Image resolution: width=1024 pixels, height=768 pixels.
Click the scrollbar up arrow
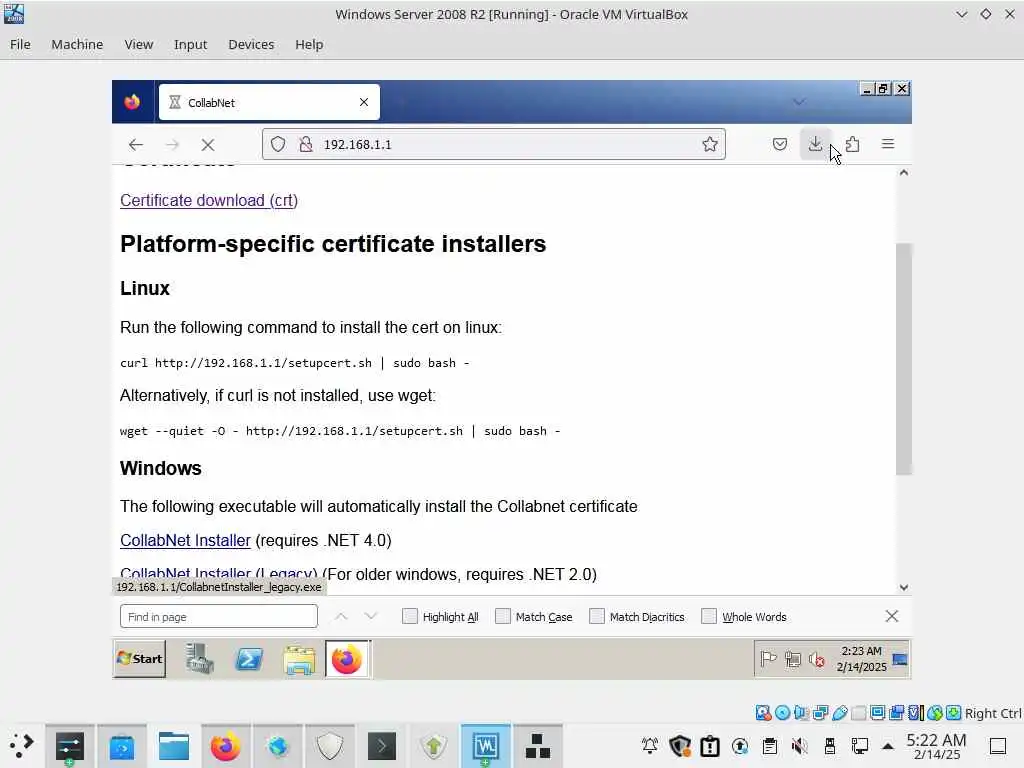[904, 172]
